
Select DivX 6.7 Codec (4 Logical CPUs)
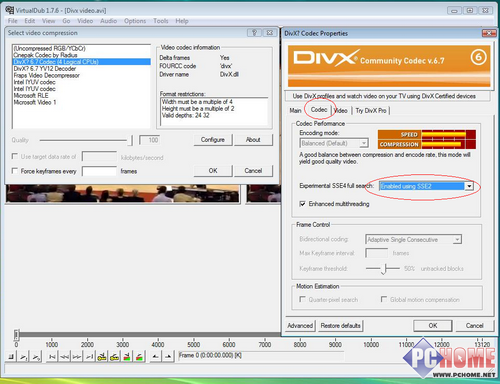(x=81, y=62)
